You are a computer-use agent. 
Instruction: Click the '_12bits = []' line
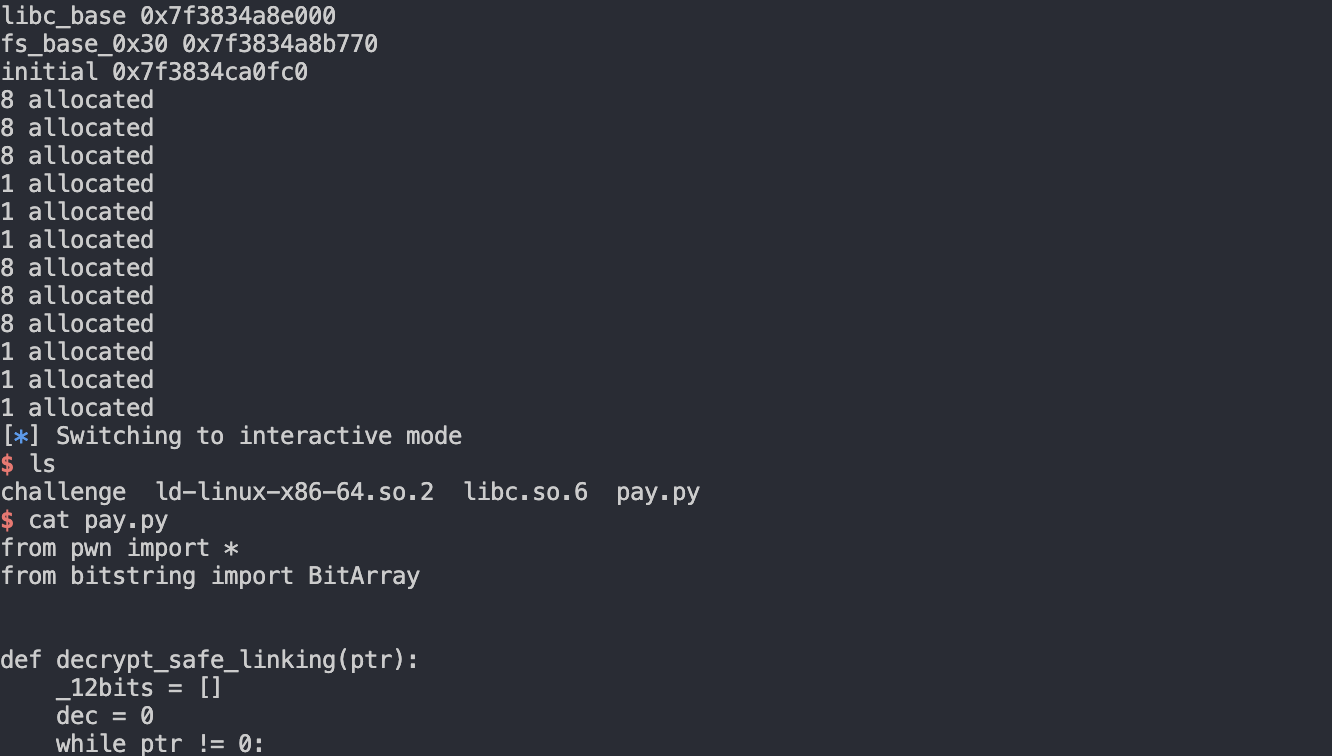coord(140,688)
